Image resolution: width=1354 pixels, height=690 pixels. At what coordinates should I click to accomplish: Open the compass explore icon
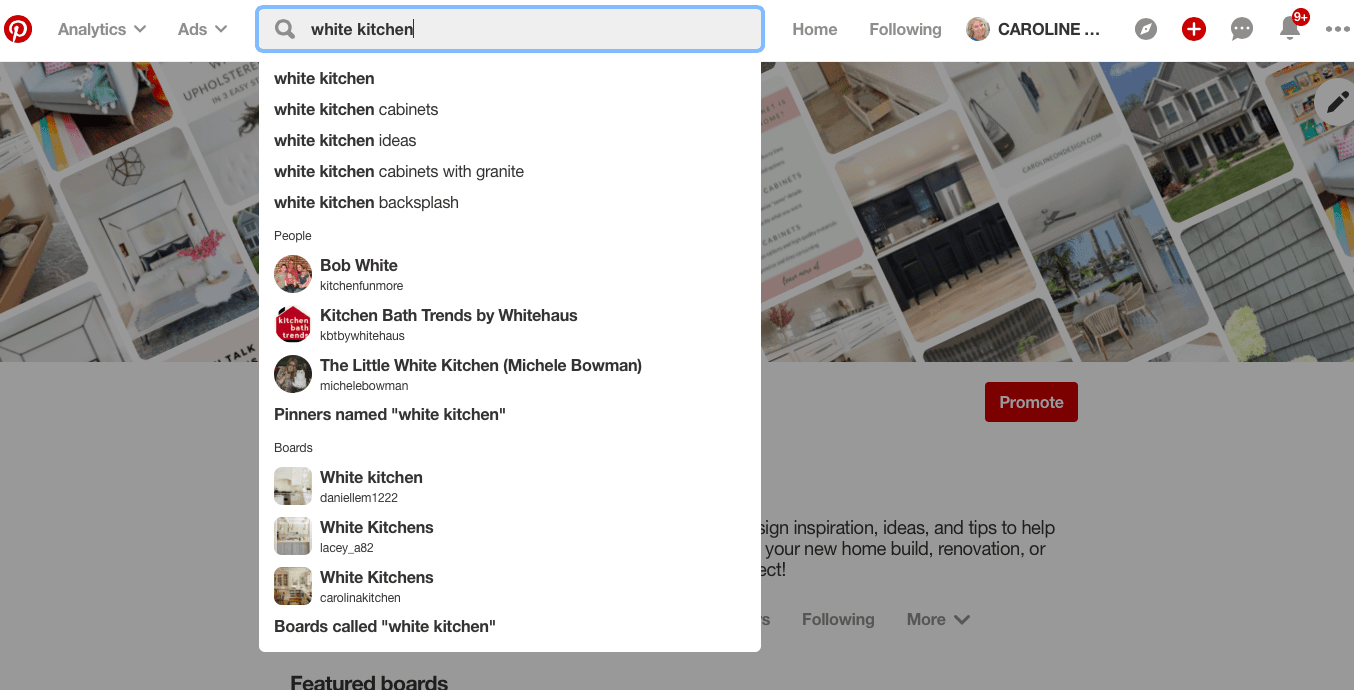[x=1146, y=30]
